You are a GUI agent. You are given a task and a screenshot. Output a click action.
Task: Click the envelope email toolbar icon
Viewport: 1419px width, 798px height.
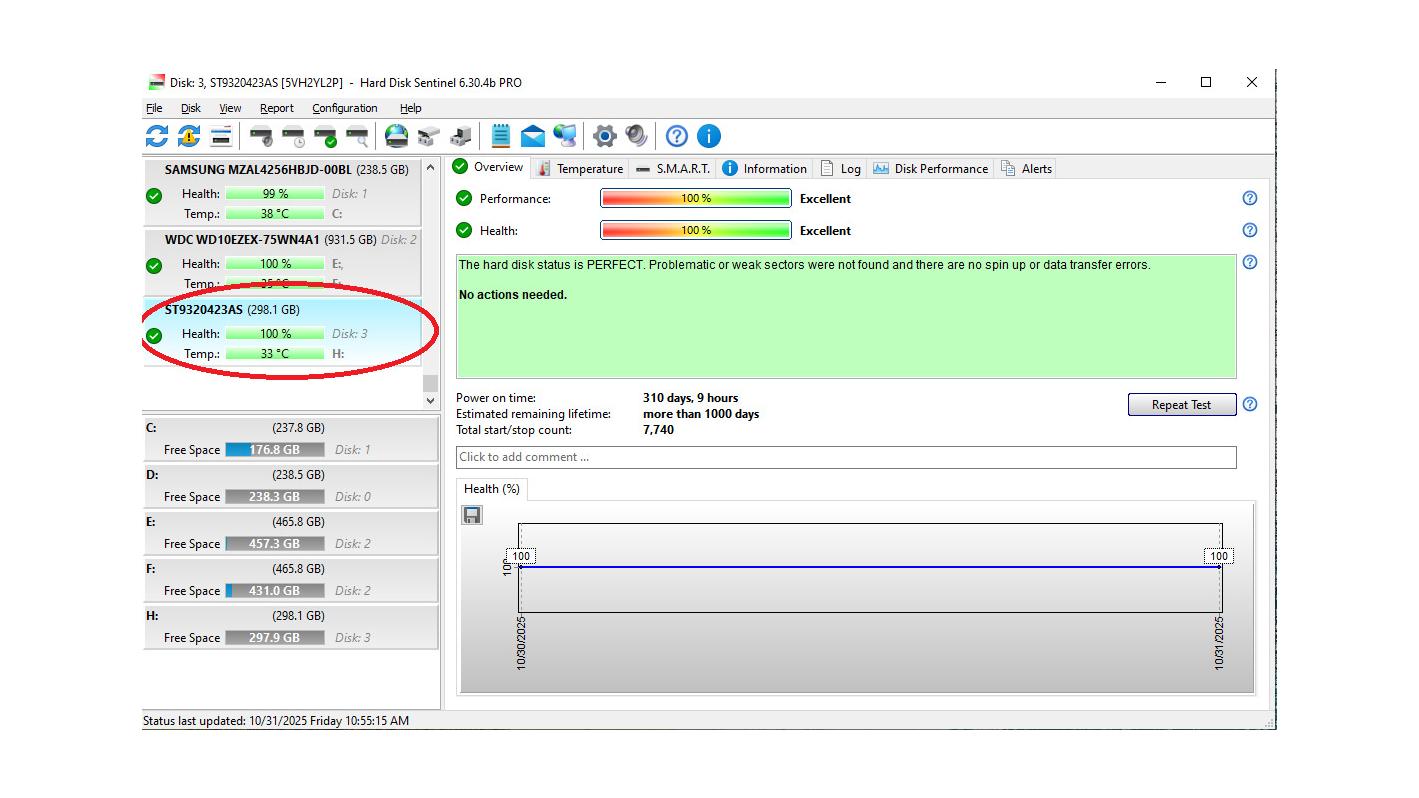[x=533, y=136]
